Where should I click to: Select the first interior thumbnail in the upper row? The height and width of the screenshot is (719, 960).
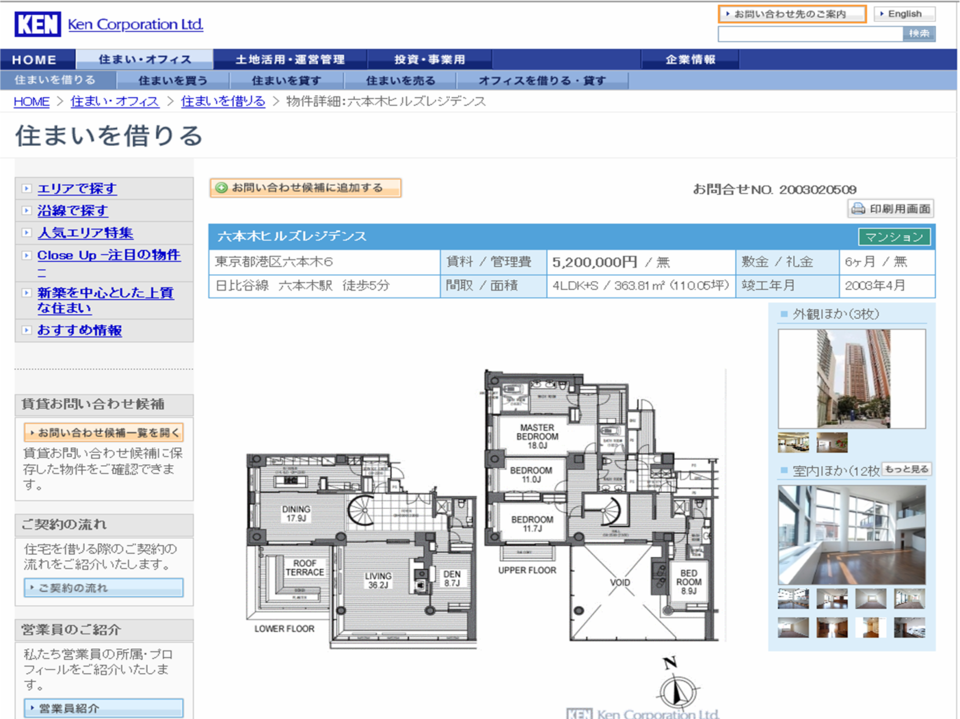(793, 598)
